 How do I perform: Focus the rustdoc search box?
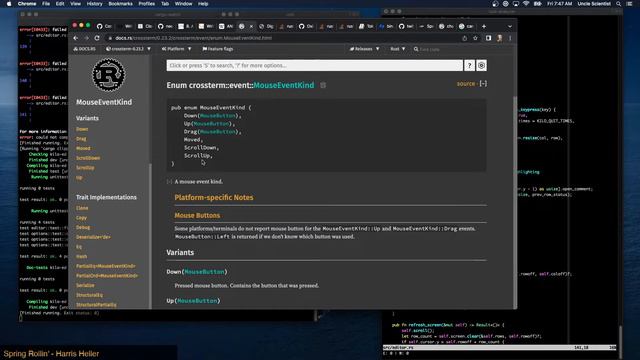tap(314, 65)
